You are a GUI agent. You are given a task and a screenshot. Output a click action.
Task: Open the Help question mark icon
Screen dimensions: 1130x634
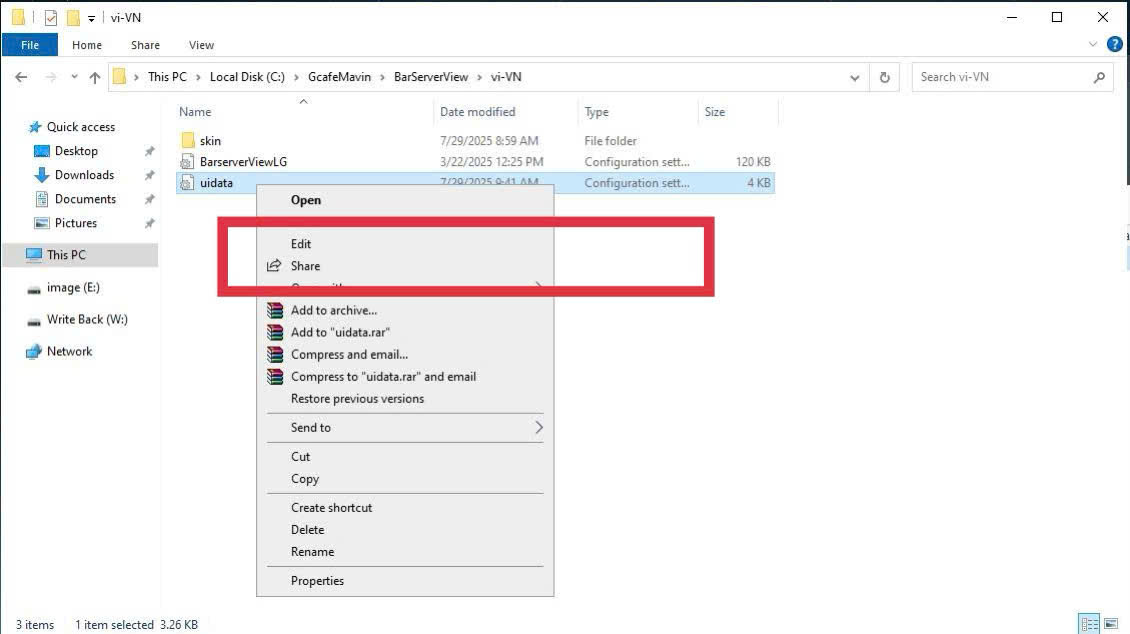pyautogui.click(x=1114, y=45)
